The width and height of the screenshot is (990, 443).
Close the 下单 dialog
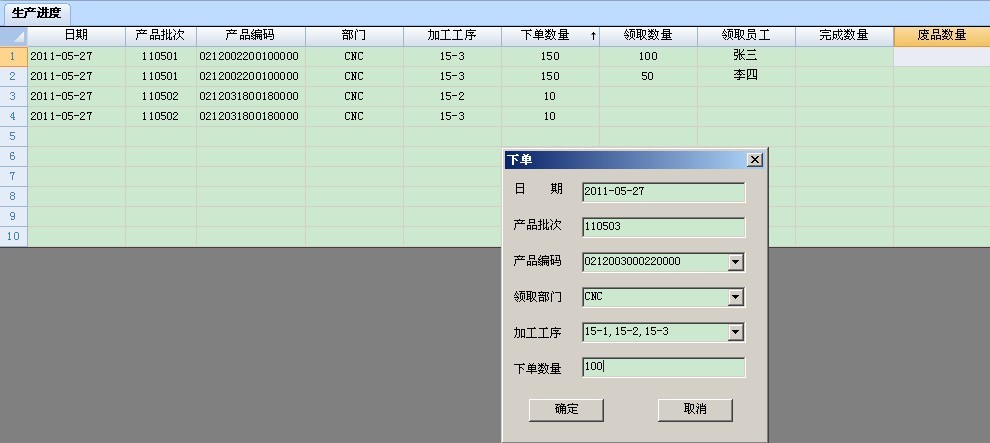point(754,160)
